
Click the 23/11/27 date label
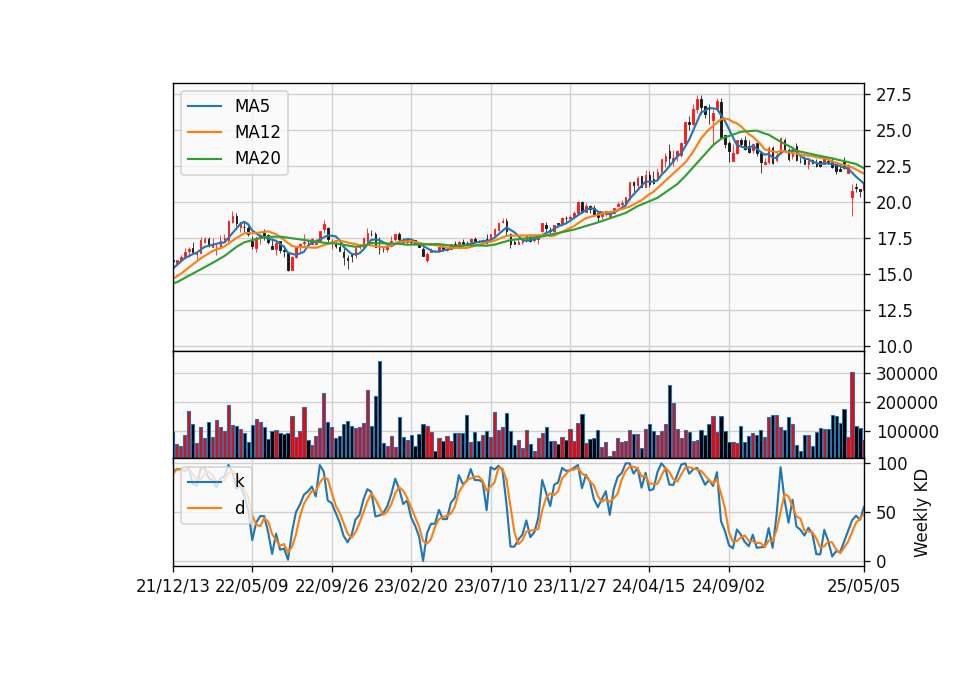(x=570, y=586)
